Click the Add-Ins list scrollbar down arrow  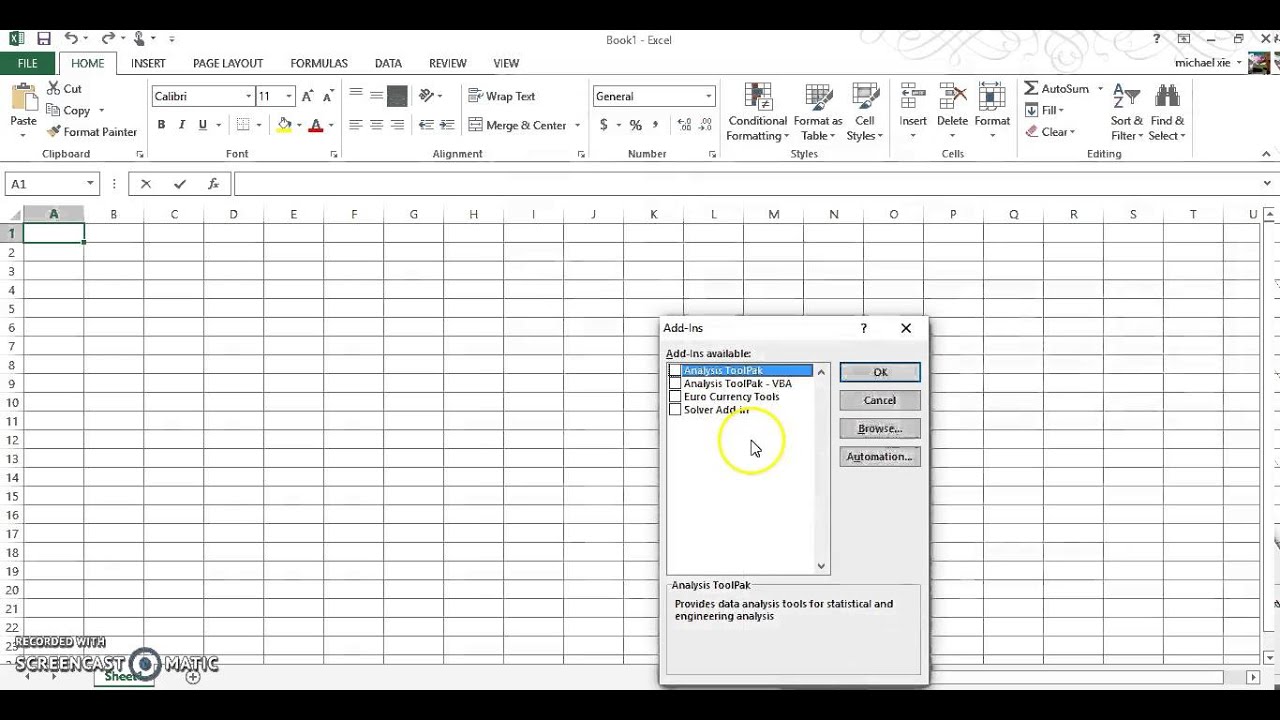pyautogui.click(x=822, y=566)
